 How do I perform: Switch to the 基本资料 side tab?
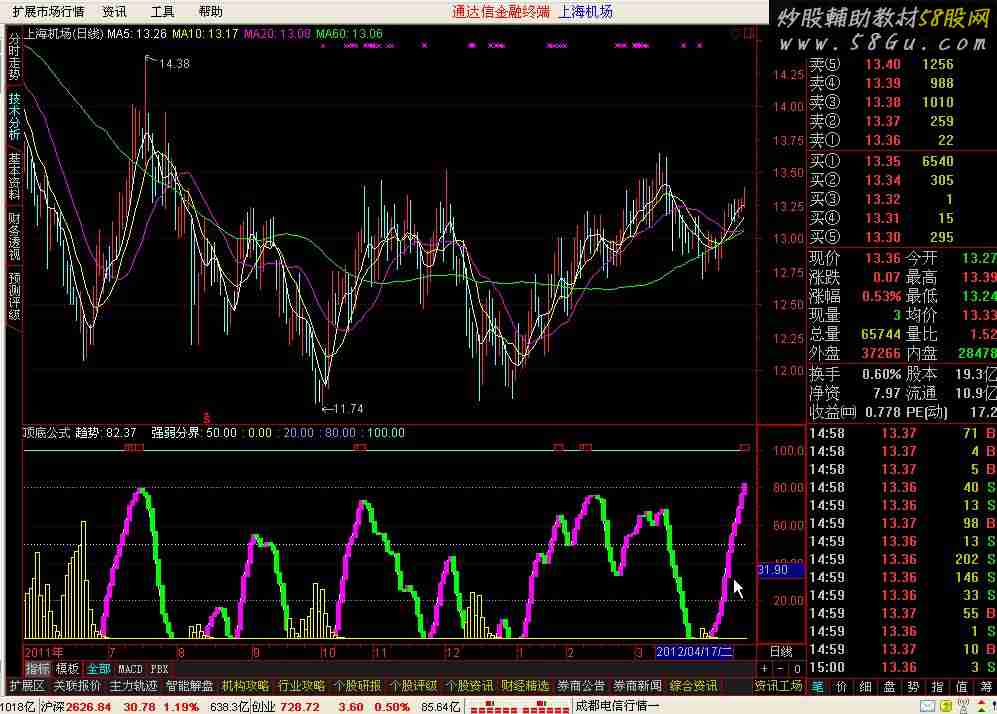(x=14, y=176)
